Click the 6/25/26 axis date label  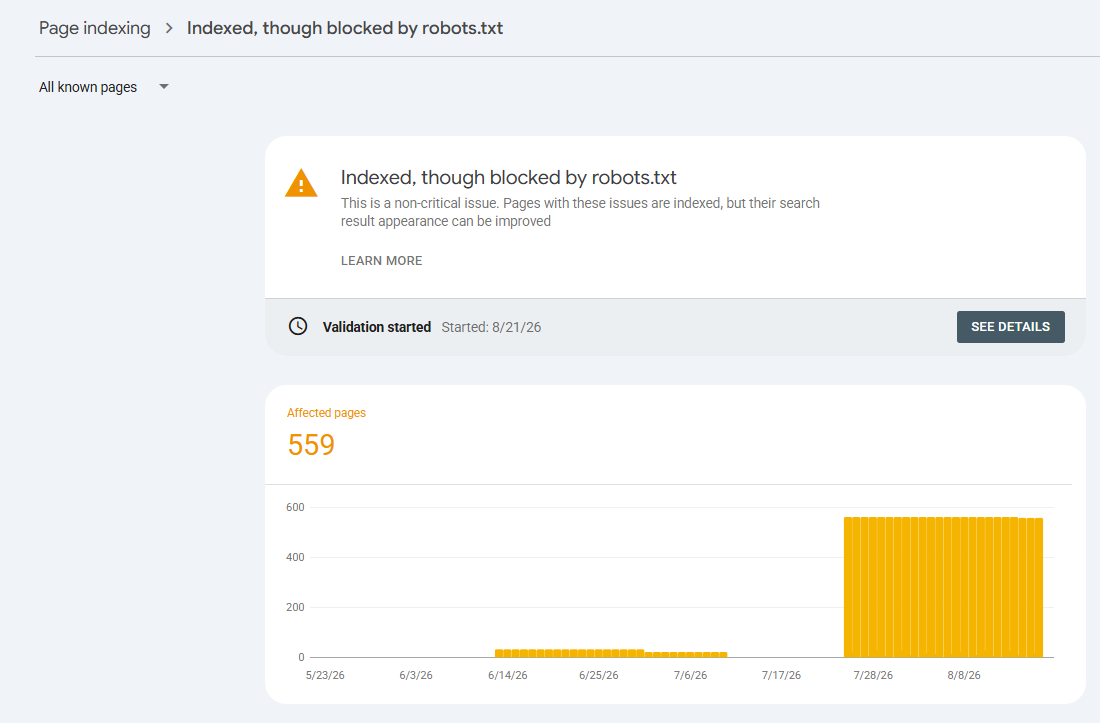coord(599,675)
